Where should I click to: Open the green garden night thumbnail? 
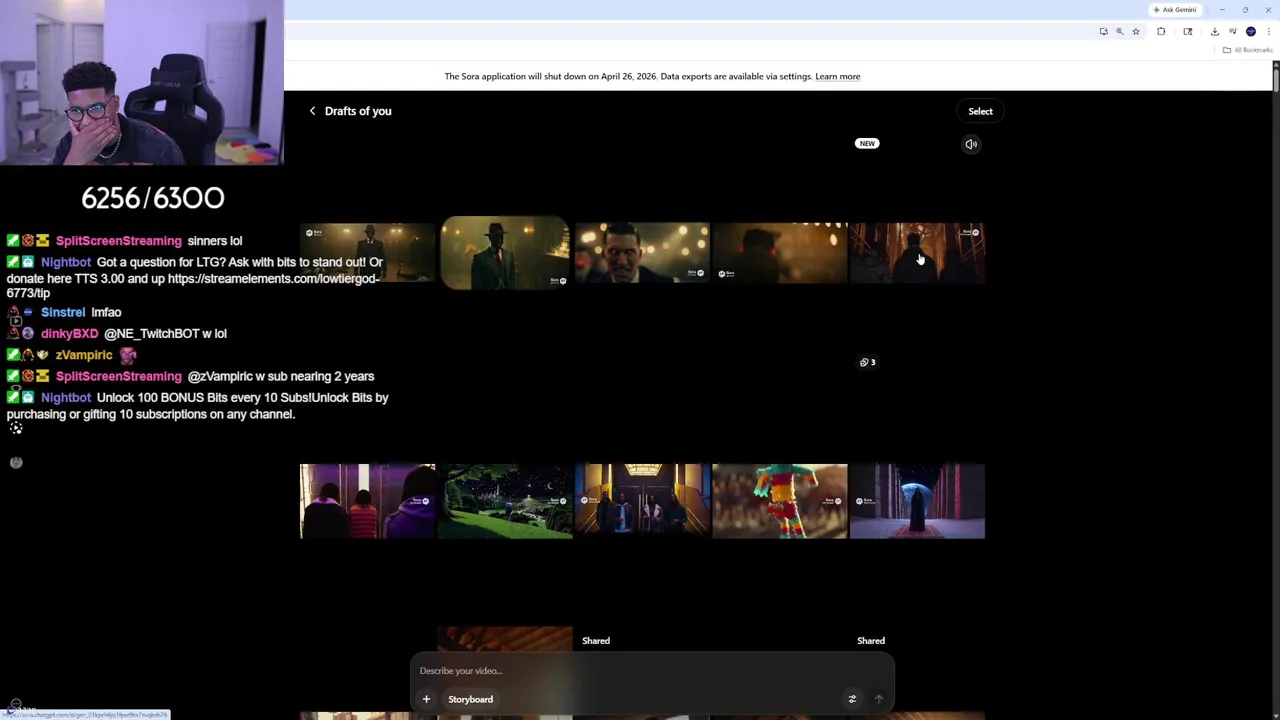(x=505, y=501)
